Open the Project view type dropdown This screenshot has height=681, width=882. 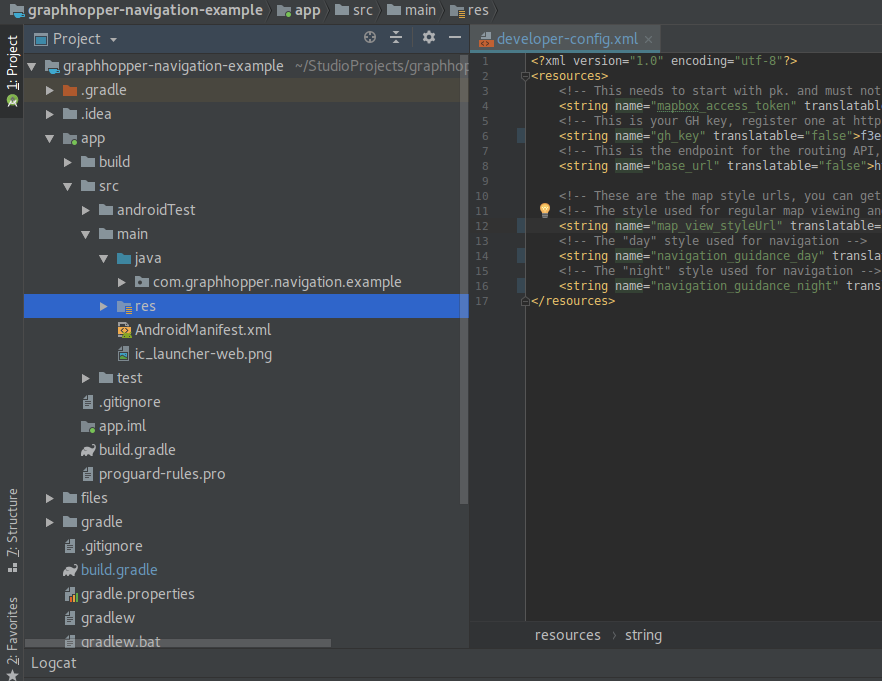click(x=77, y=39)
